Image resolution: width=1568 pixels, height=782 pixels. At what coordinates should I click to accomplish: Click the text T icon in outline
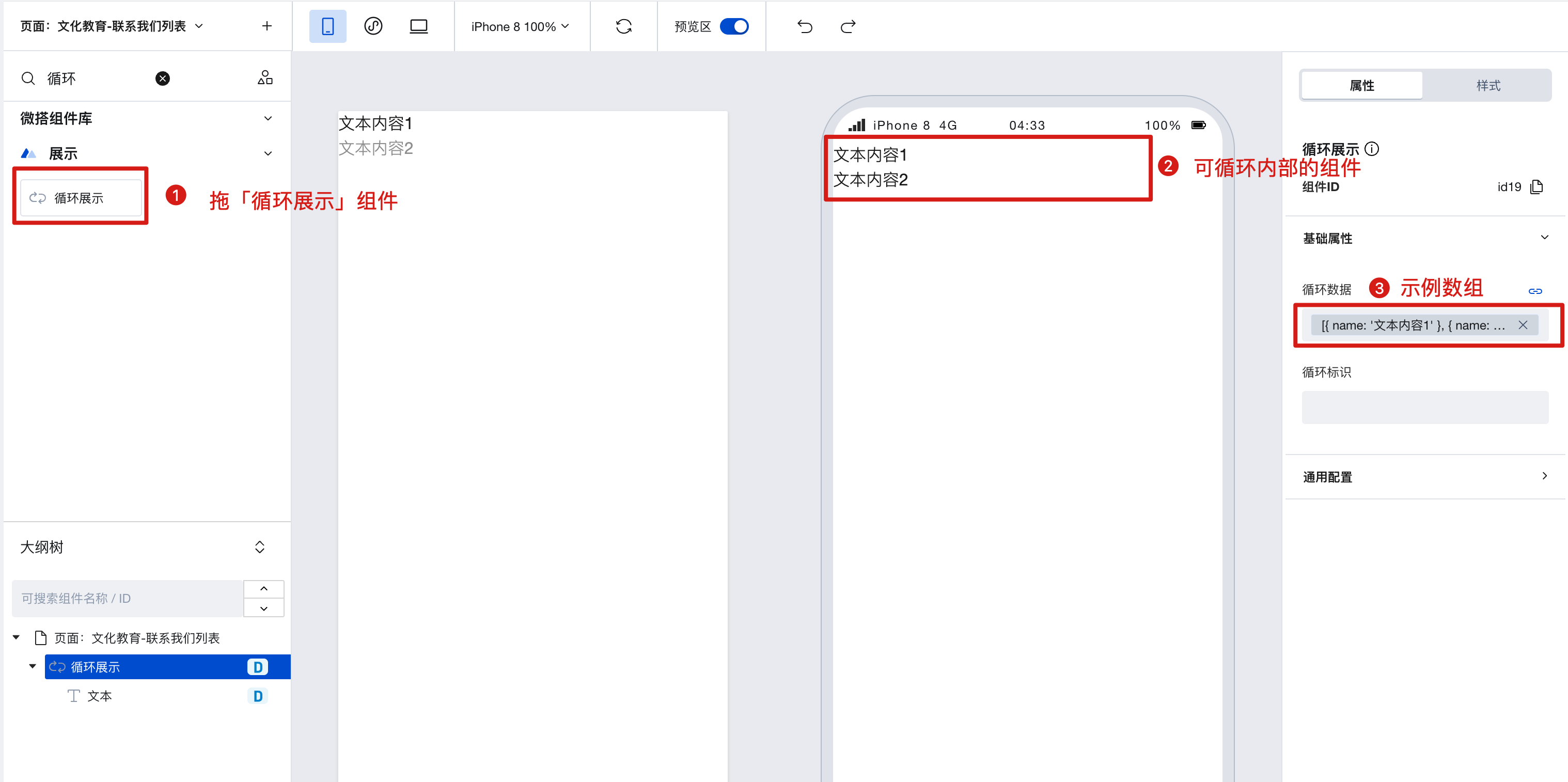pyautogui.click(x=74, y=696)
